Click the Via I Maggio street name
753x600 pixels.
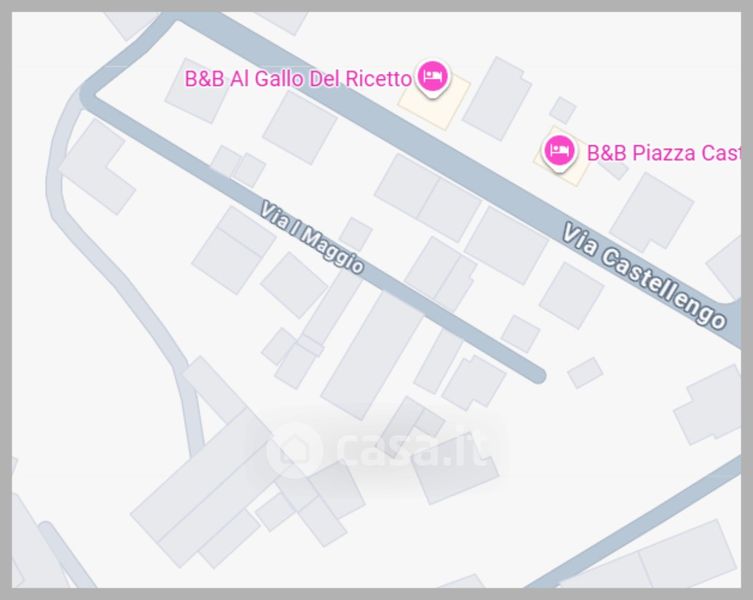(312, 237)
